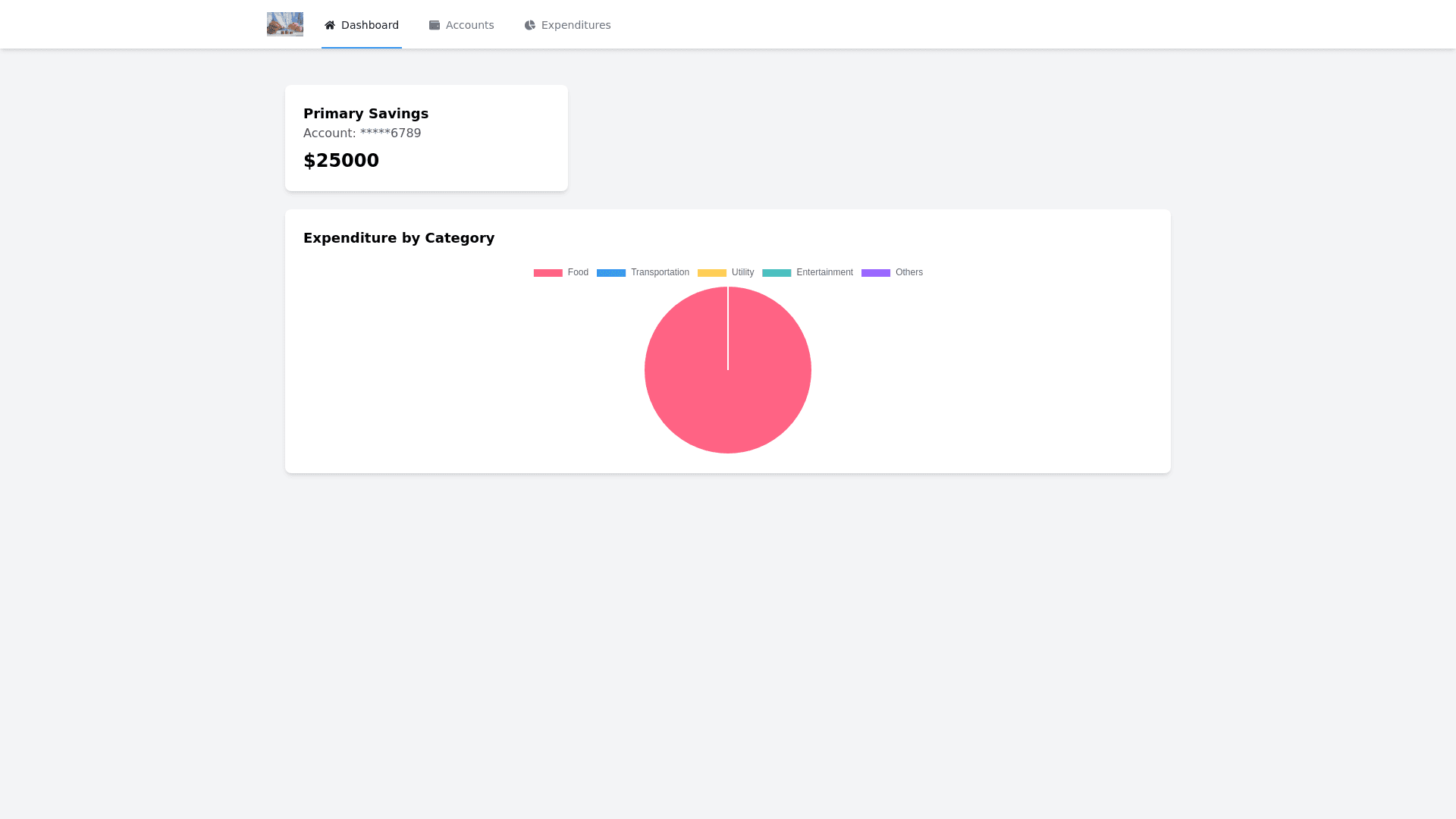Click the Primary Savings account card
1456x819 pixels.
point(426,137)
